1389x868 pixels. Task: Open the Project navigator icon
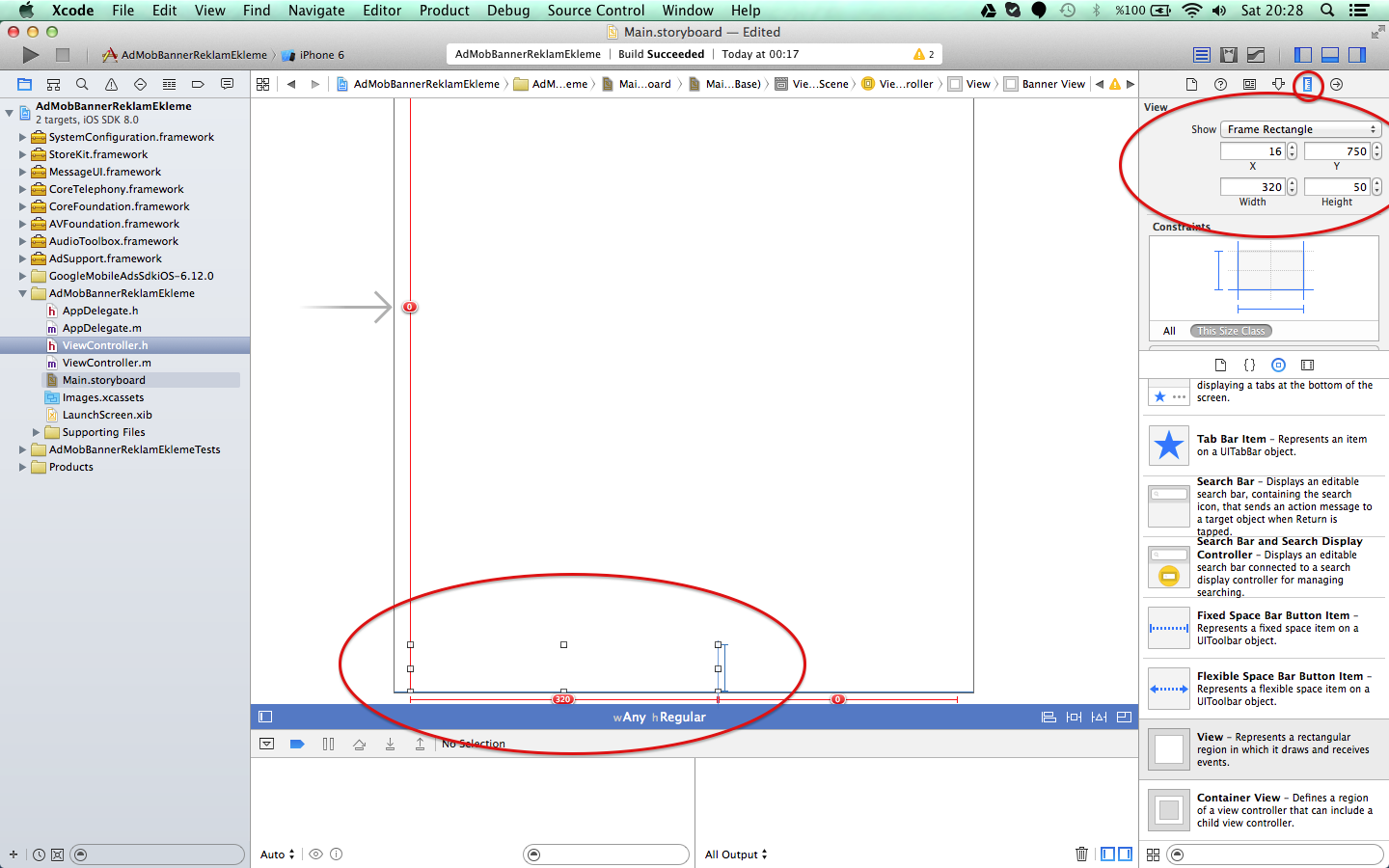(24, 84)
